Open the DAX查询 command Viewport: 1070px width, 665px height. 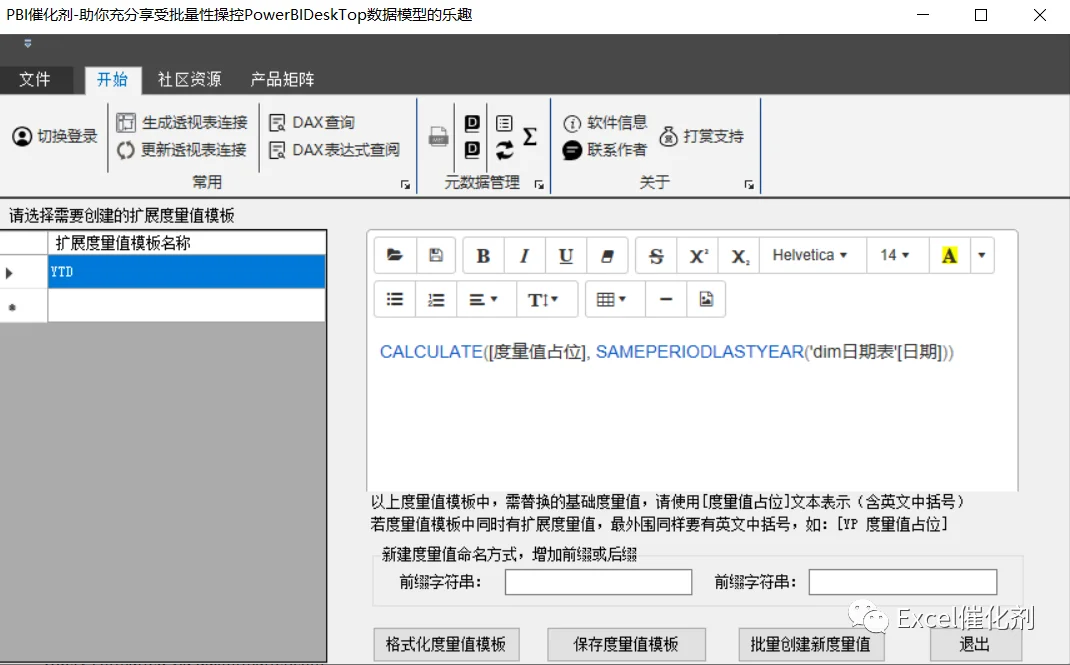coord(313,123)
